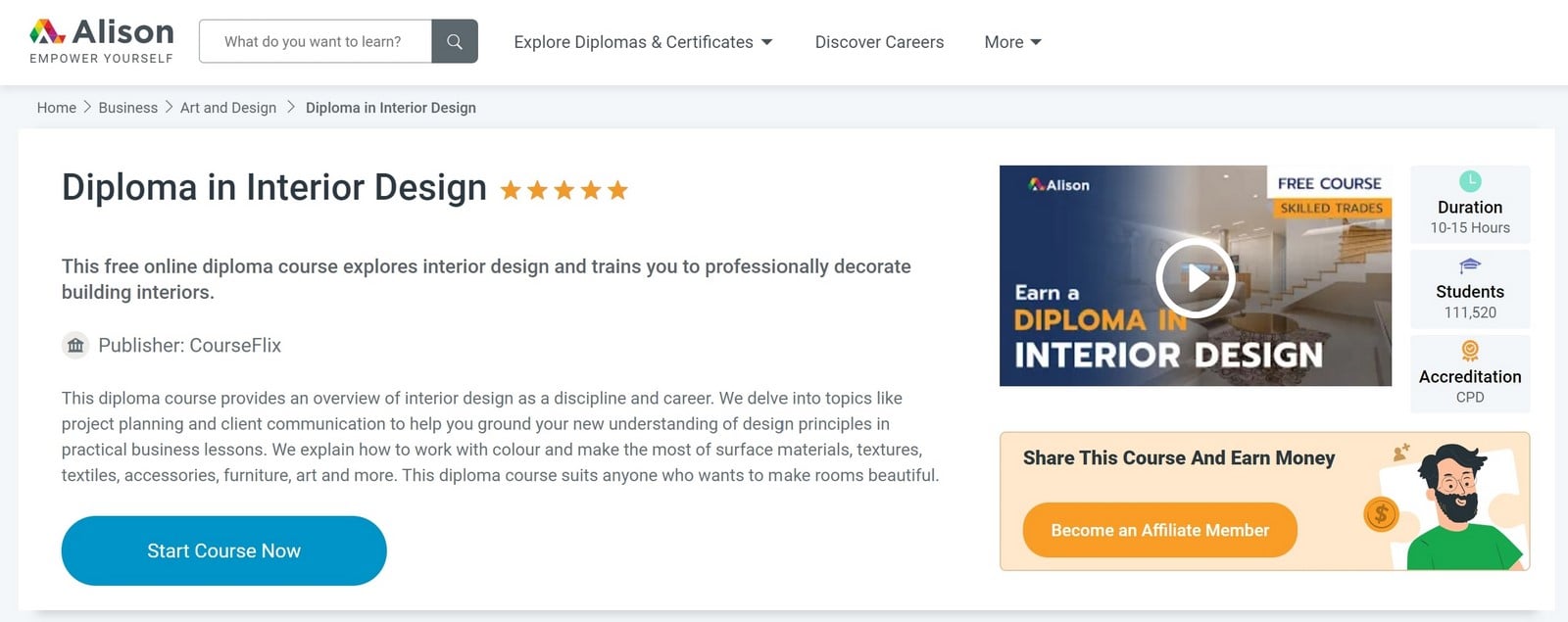Click the 10-15 Hours duration value

pos(1470,228)
